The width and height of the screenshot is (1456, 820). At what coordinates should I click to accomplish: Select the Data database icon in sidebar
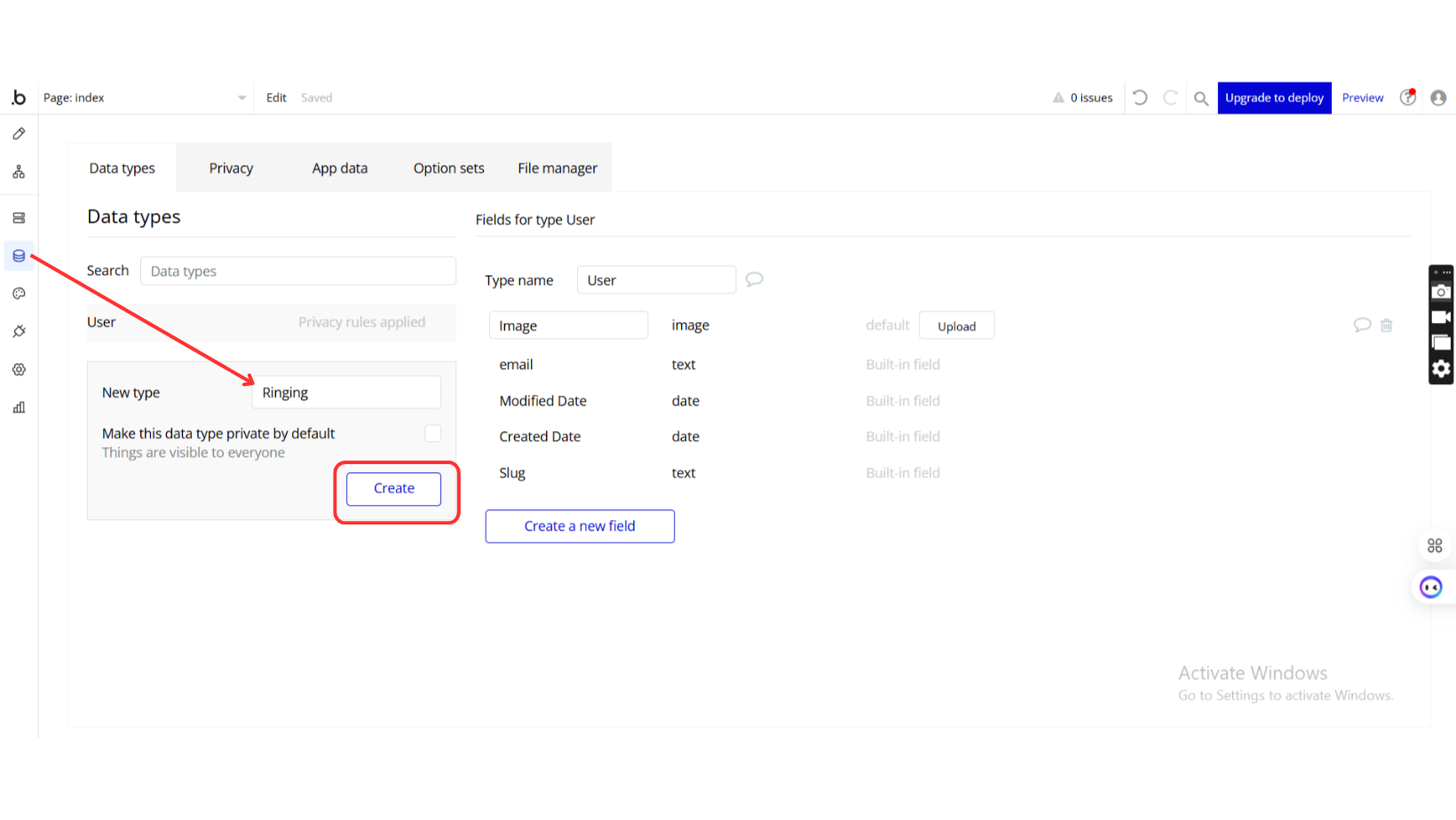pyautogui.click(x=19, y=256)
